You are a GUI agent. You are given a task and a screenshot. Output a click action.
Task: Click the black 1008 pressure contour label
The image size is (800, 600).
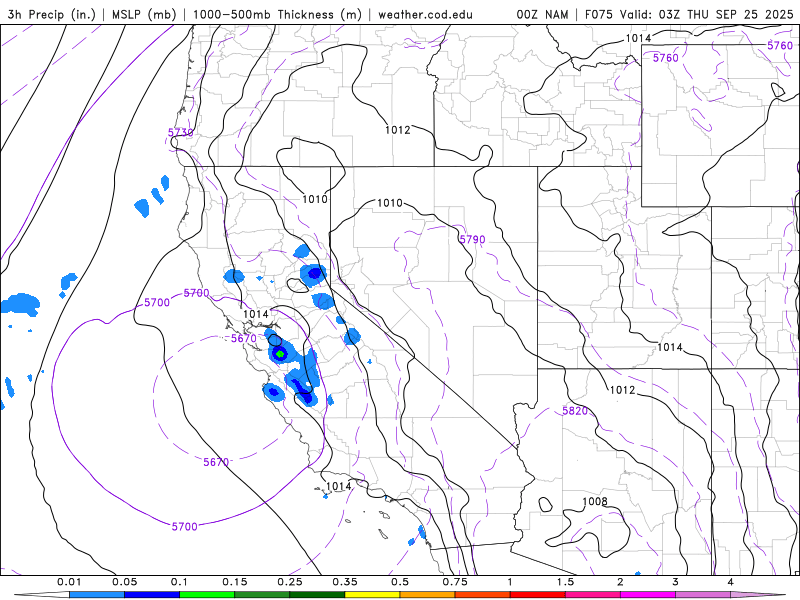(595, 502)
